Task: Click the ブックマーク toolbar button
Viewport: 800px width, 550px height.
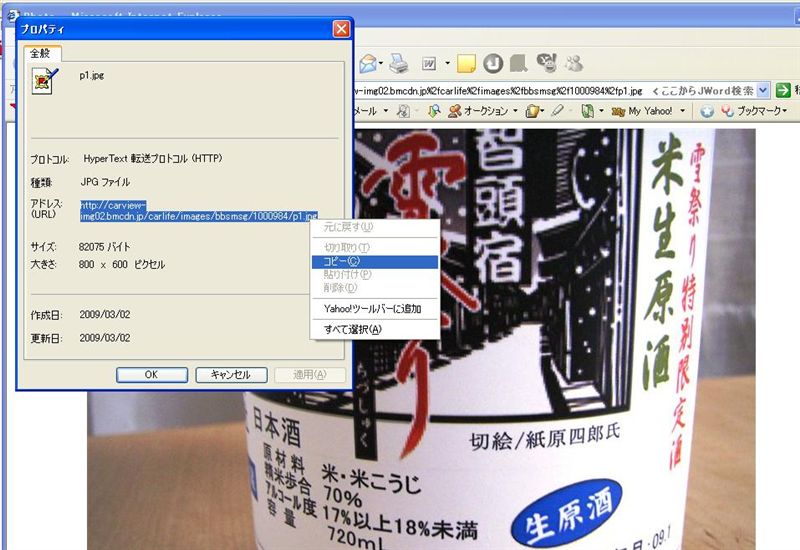Action: [x=755, y=111]
